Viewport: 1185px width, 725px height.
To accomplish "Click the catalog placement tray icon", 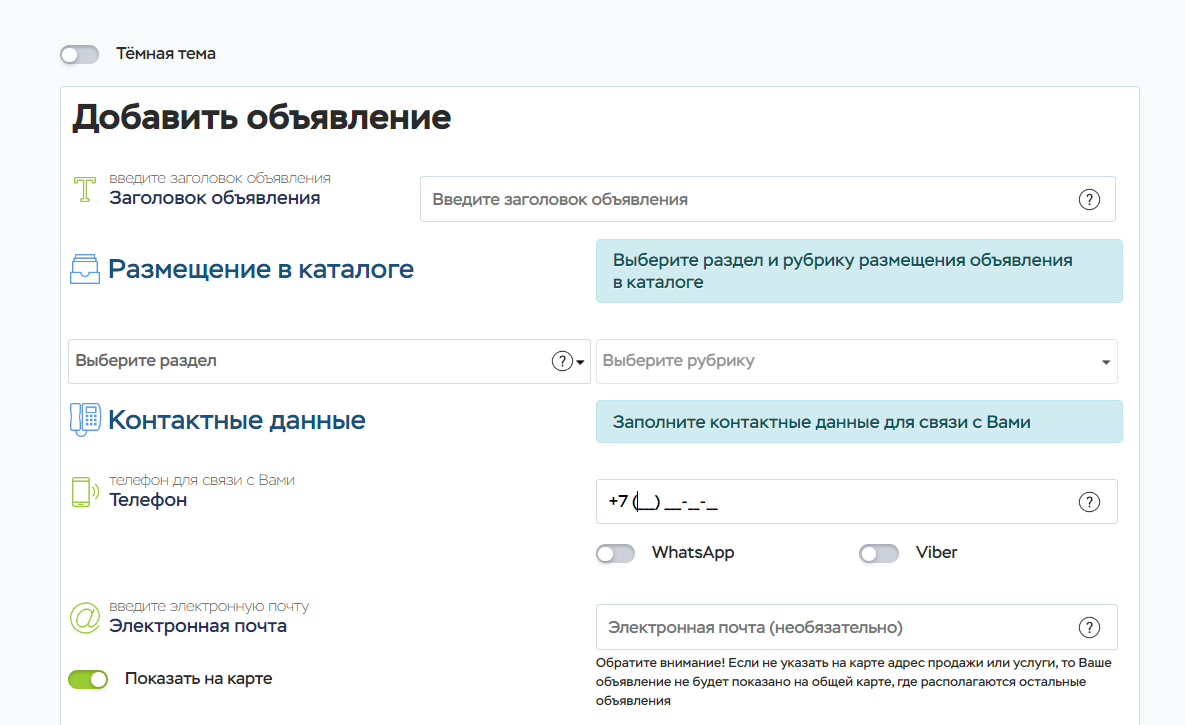I will pos(85,270).
